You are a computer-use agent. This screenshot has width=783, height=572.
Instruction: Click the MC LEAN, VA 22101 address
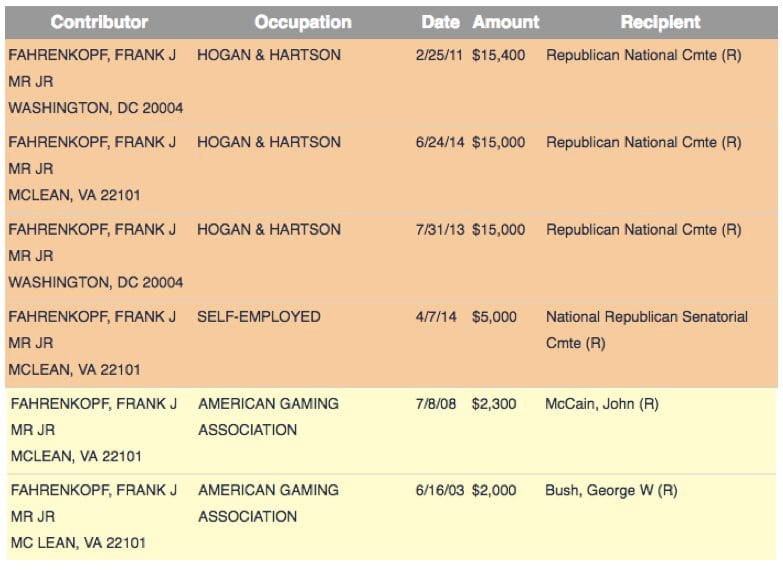pos(78,543)
